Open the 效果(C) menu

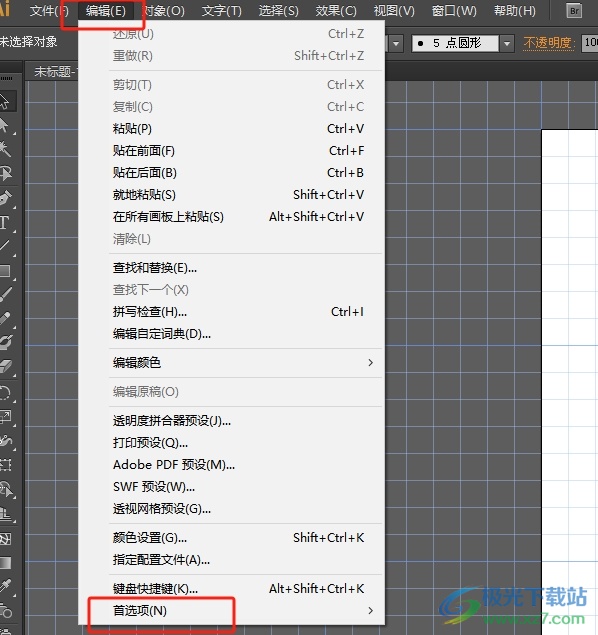pos(336,11)
